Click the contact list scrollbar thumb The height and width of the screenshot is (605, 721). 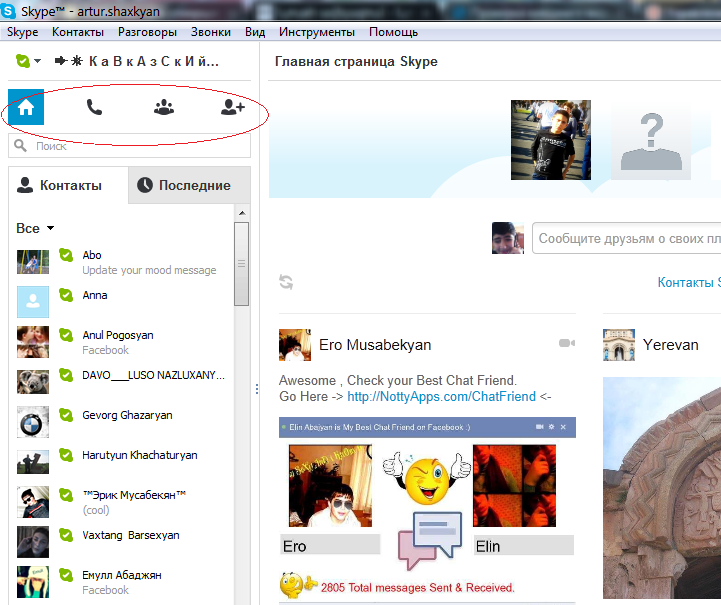(241, 265)
